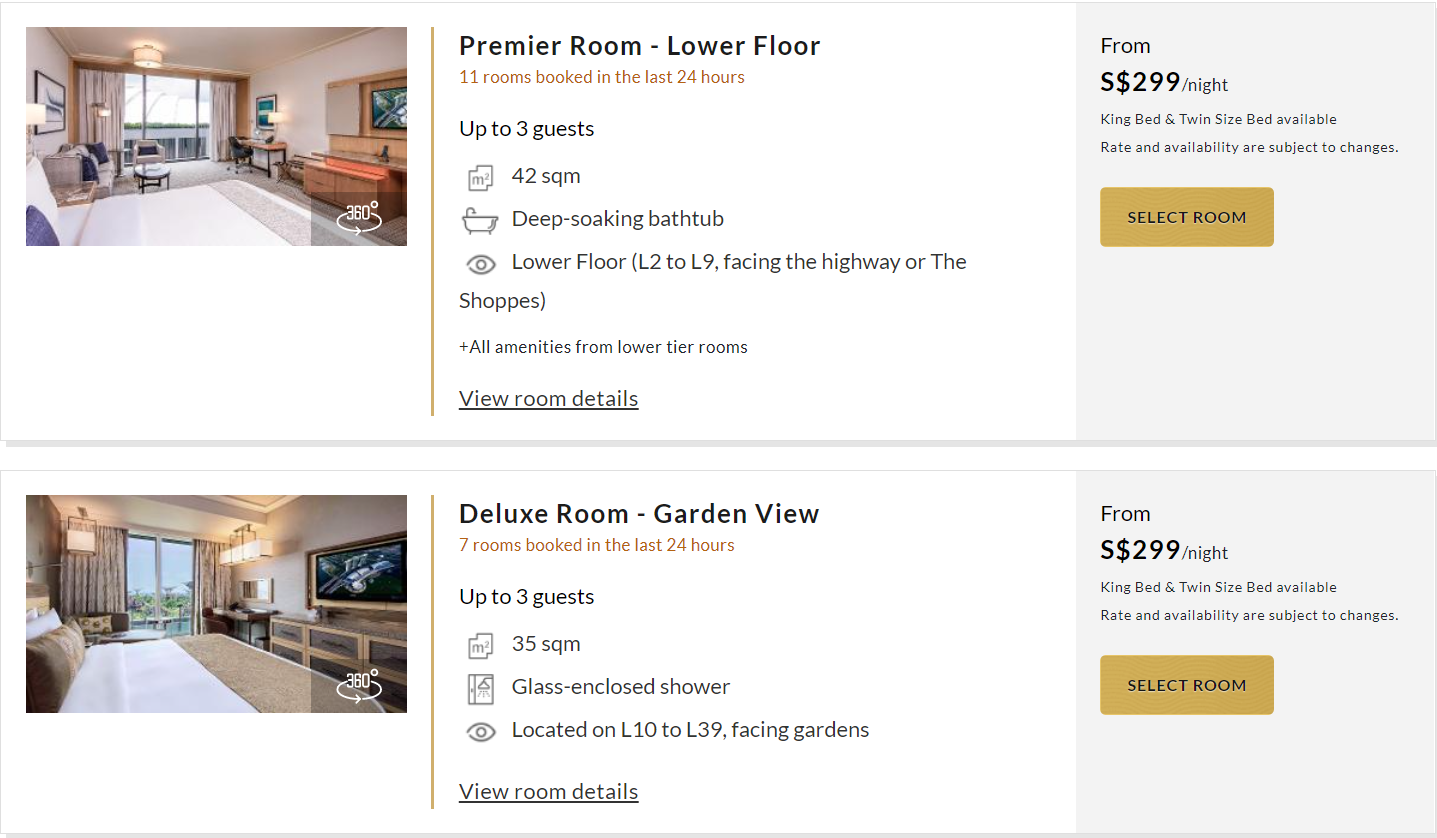Click Premier Room - Lower Floor title

pos(640,46)
